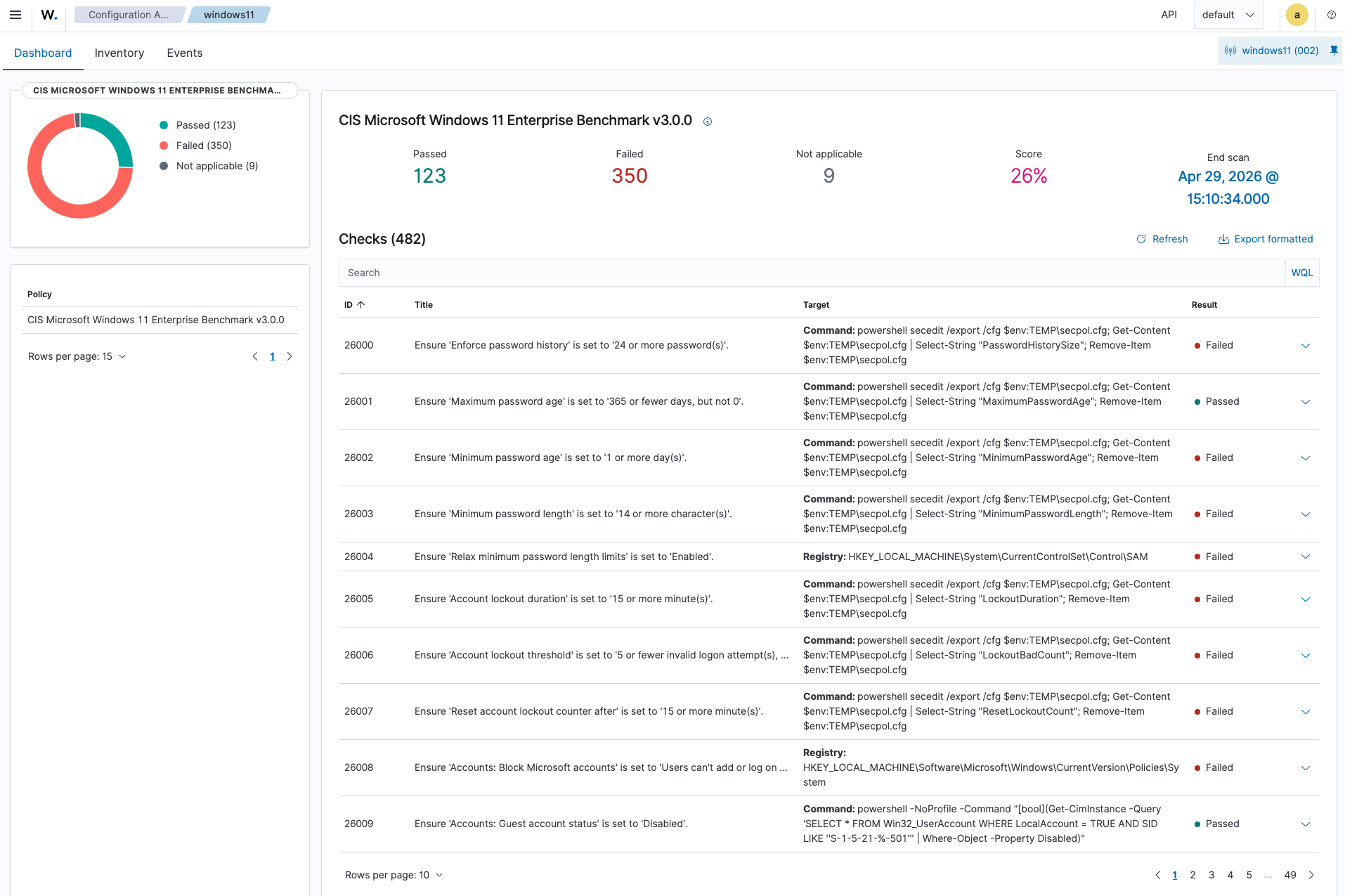Expand details for check 26008
This screenshot has width=1345, height=896.
pos(1306,768)
